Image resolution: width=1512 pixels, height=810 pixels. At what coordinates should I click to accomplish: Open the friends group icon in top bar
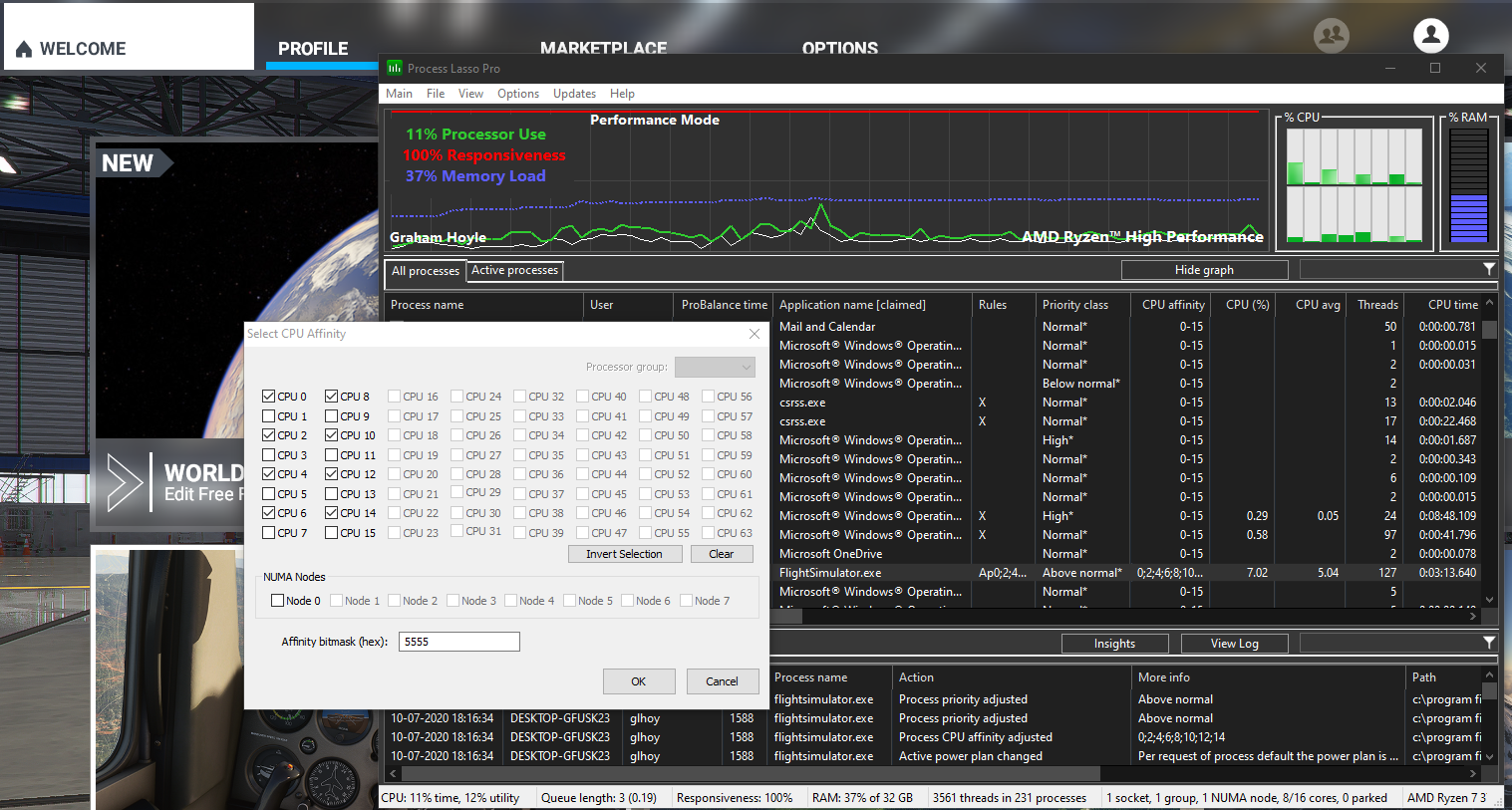point(1332,35)
